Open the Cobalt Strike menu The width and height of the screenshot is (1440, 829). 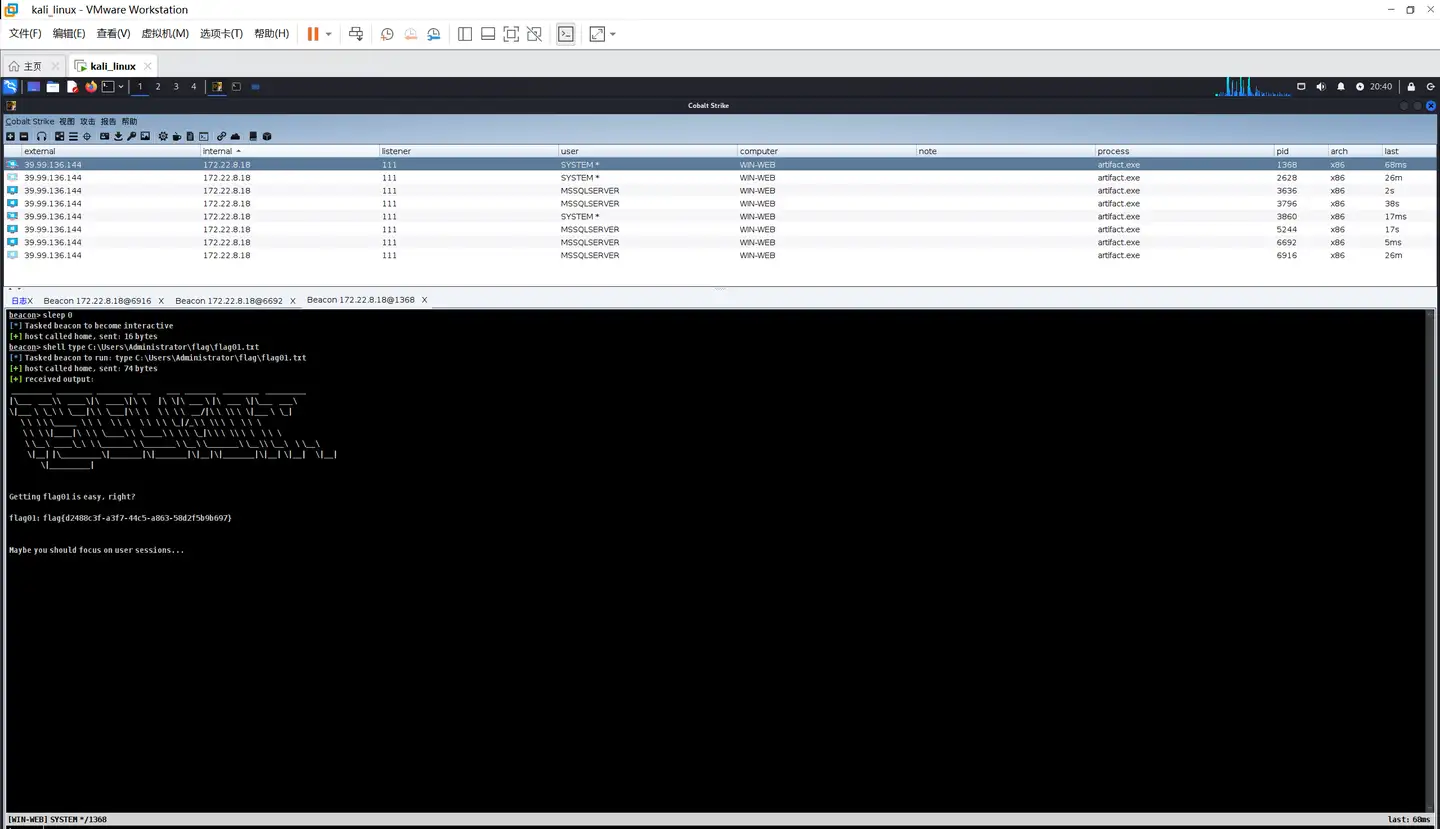click(x=30, y=122)
